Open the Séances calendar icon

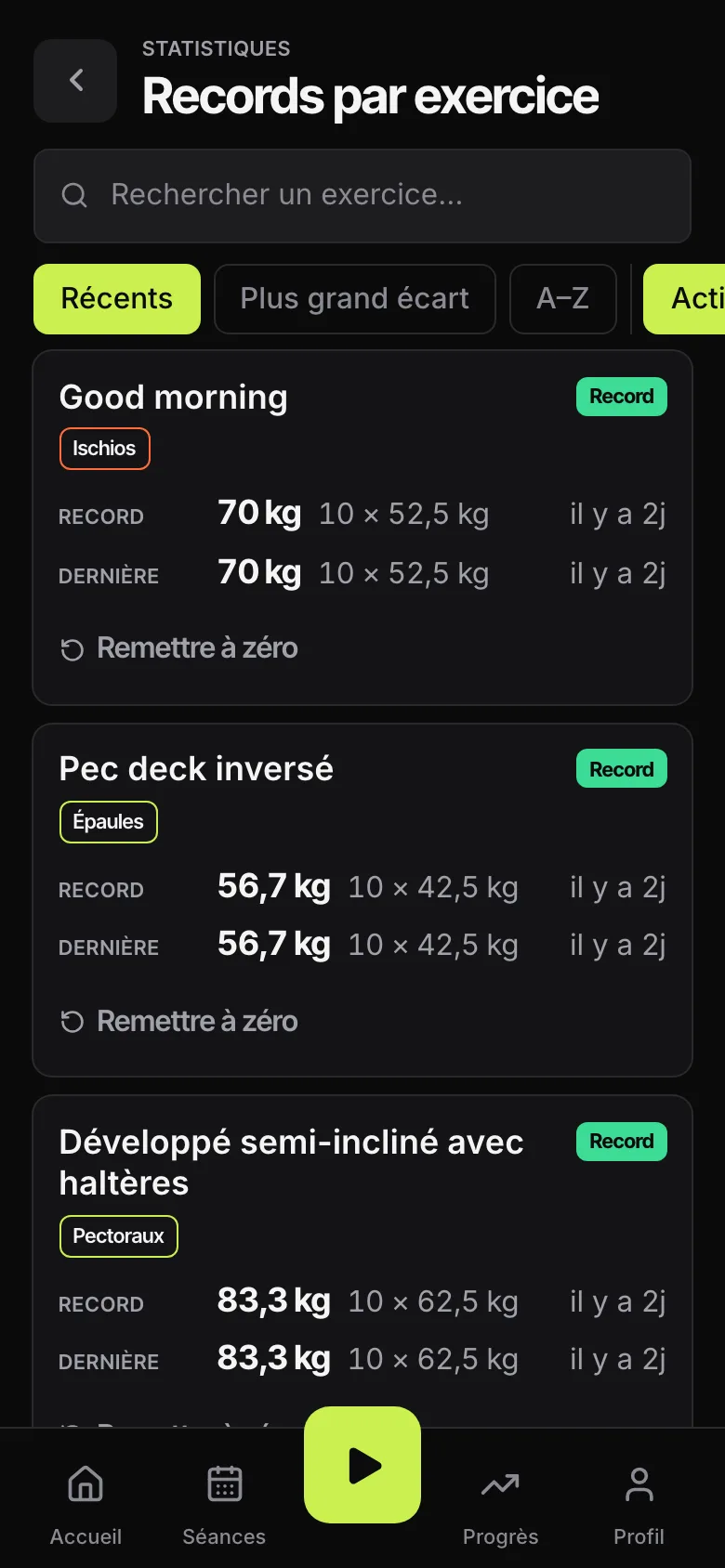[224, 1483]
